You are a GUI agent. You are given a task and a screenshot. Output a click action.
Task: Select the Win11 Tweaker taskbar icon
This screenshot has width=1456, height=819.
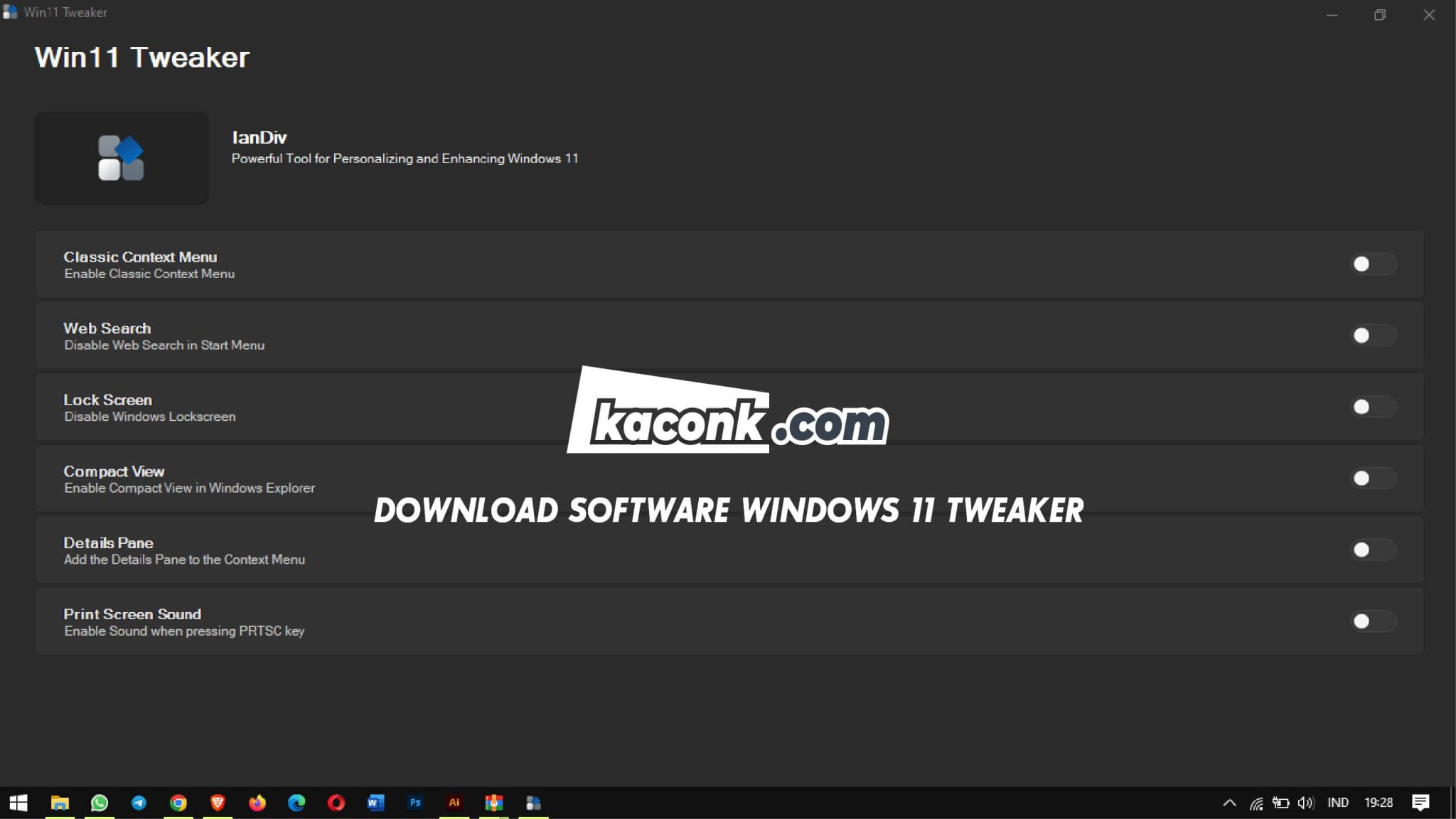pos(534,803)
